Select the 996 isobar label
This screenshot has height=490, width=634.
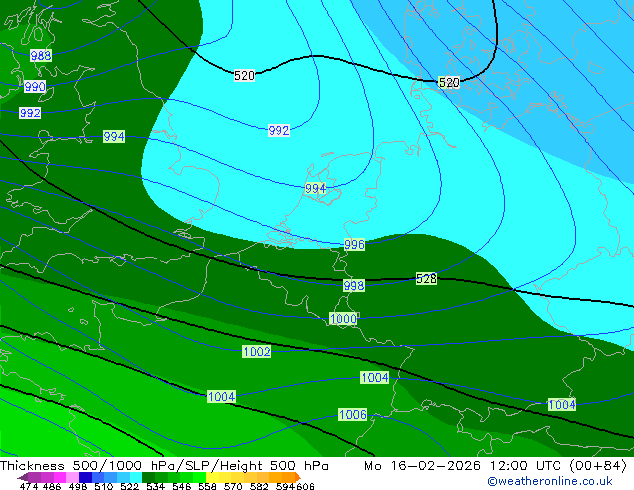point(354,244)
